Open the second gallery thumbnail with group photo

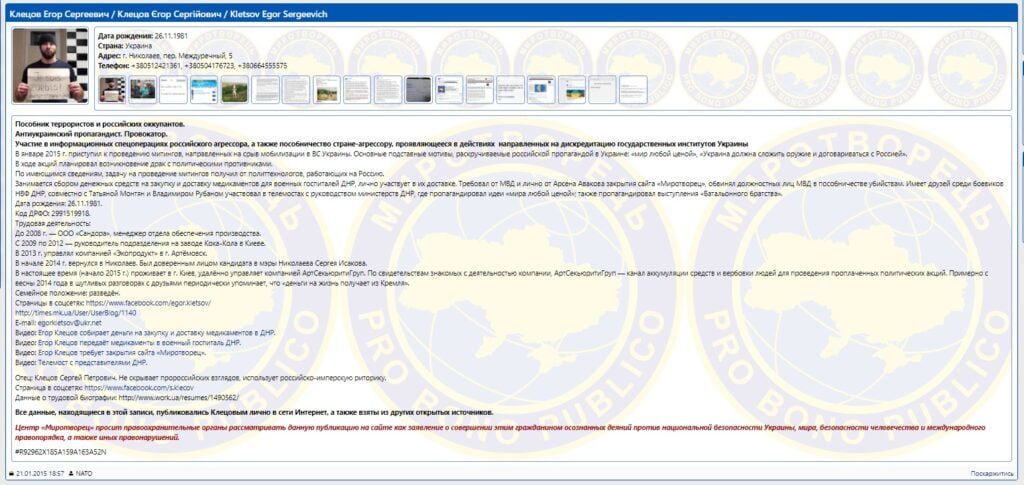[x=143, y=89]
